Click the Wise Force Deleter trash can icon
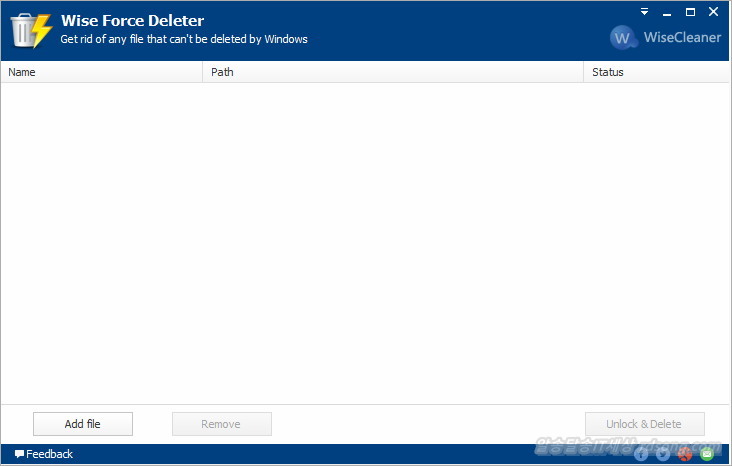The height and width of the screenshot is (466, 732). tap(30, 30)
